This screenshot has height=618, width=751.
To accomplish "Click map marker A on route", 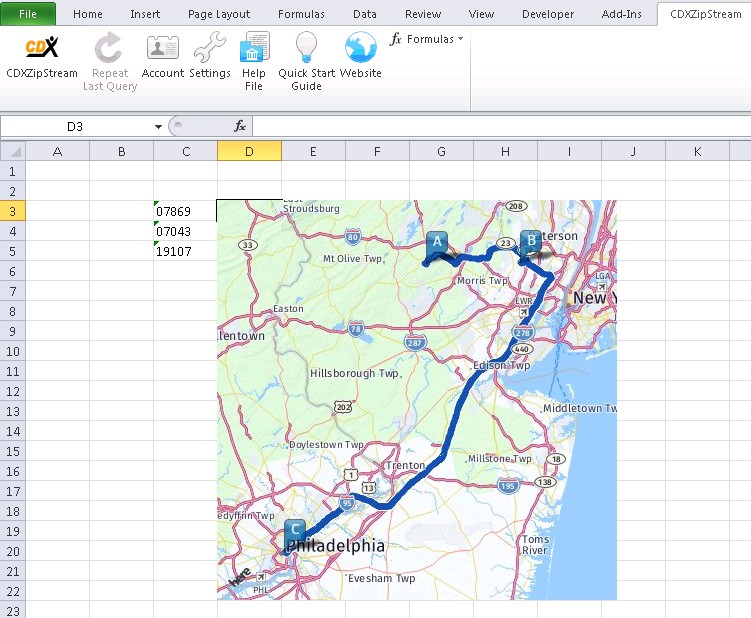I will (x=436, y=243).
